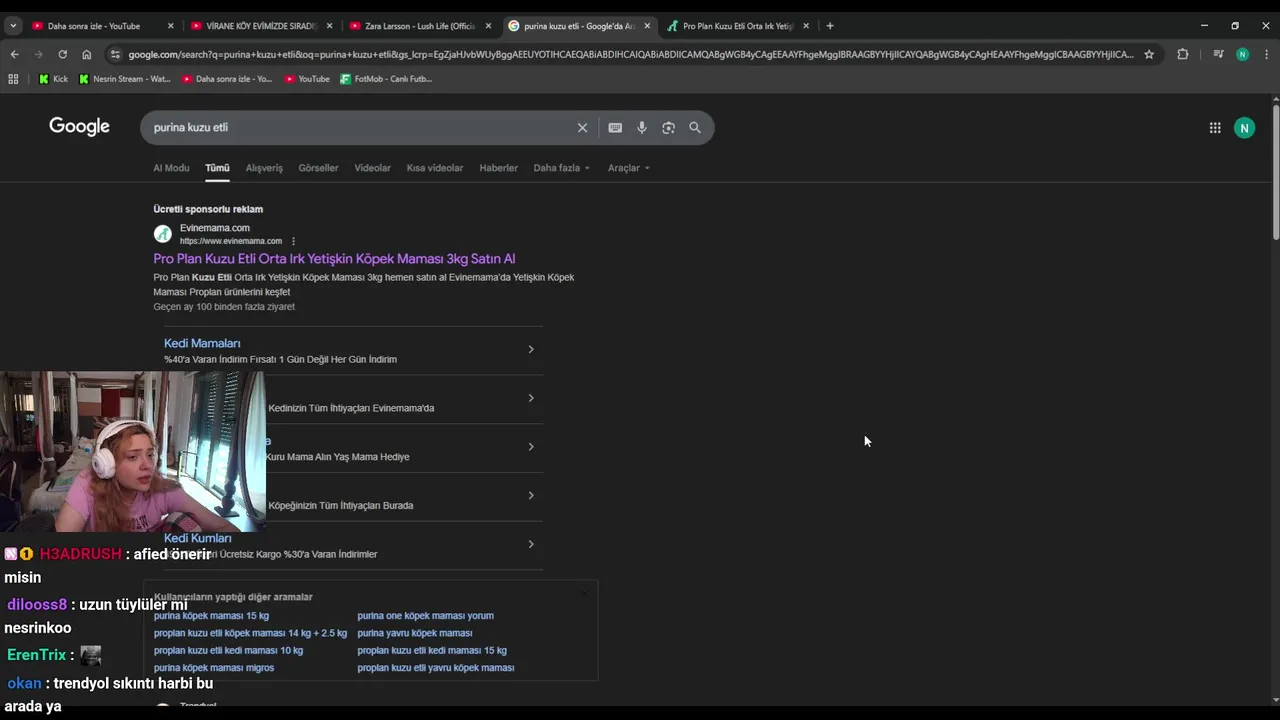Select the AI Modu search filter

(x=171, y=168)
